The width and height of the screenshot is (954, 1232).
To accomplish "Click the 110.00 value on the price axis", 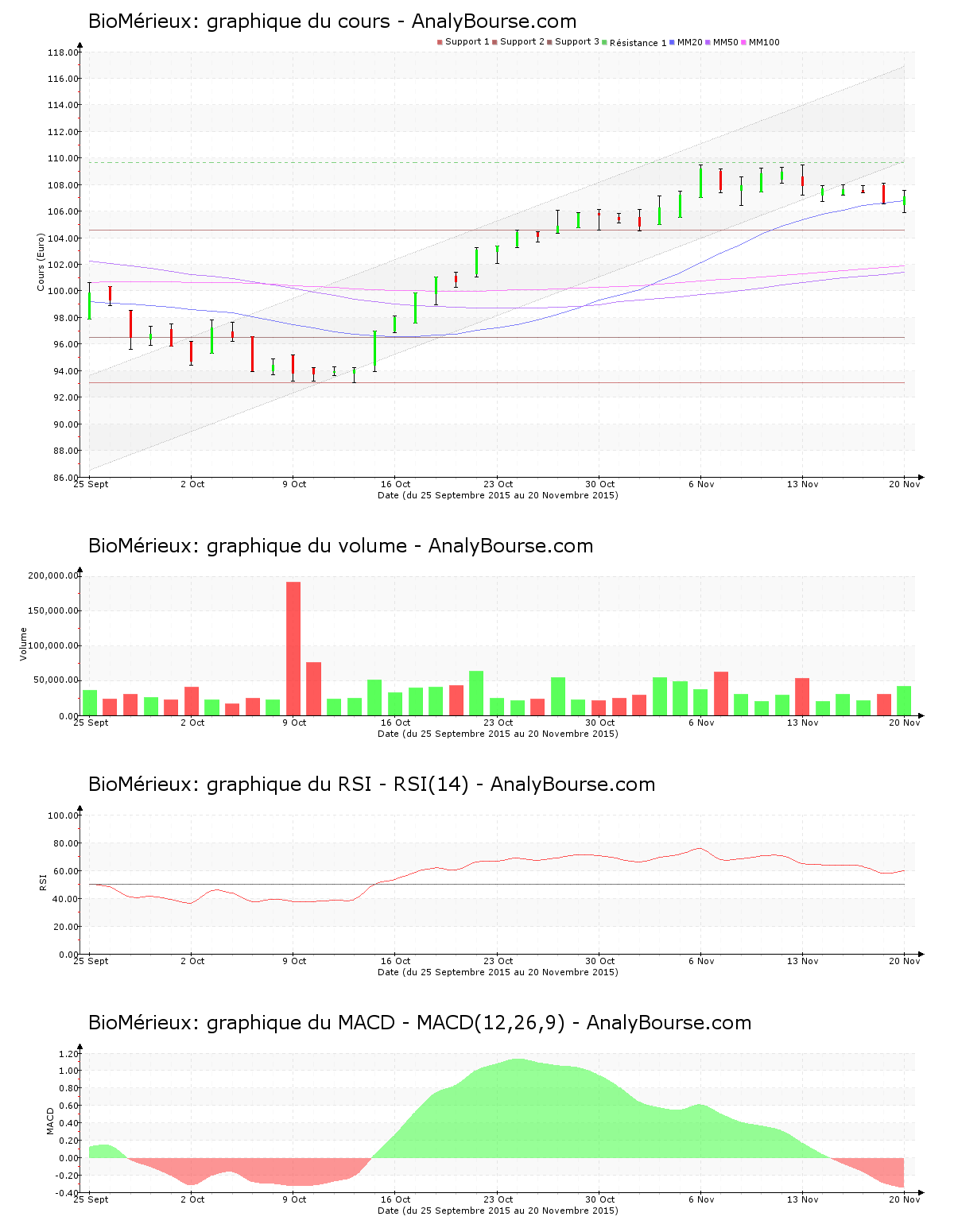I will click(x=63, y=158).
